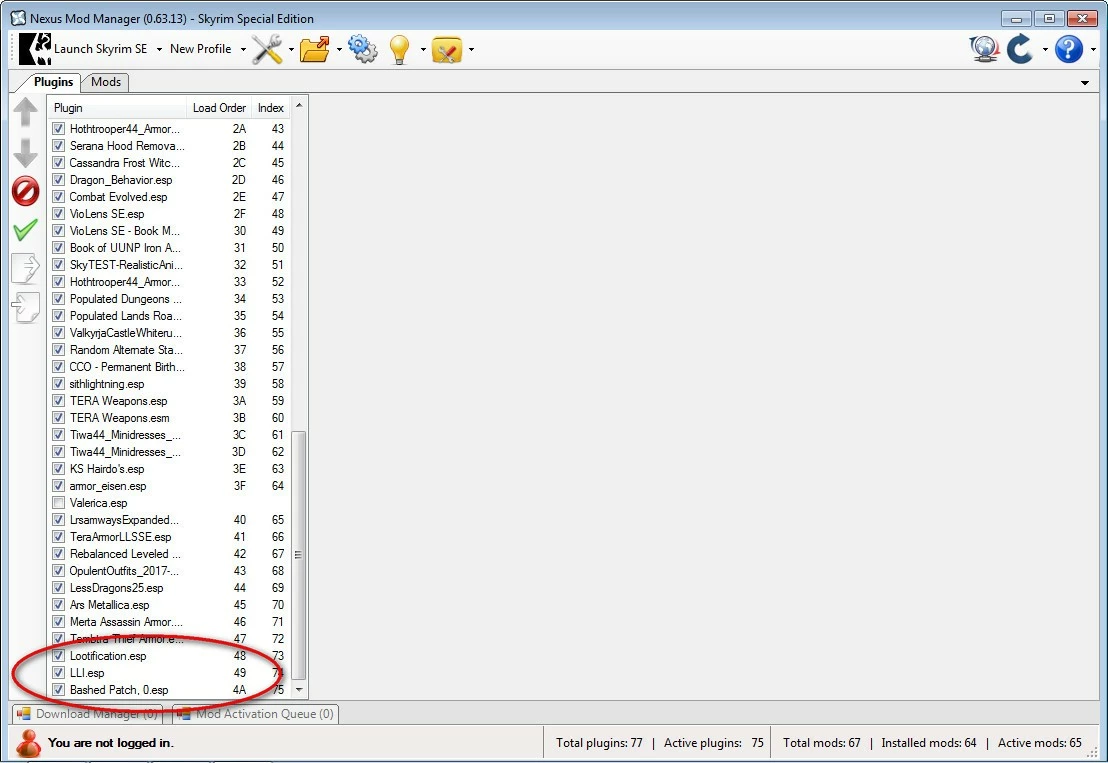Viewport: 1108px width, 763px height.
Task: Select the VioLens SE.esp plugin name
Action: 107,214
